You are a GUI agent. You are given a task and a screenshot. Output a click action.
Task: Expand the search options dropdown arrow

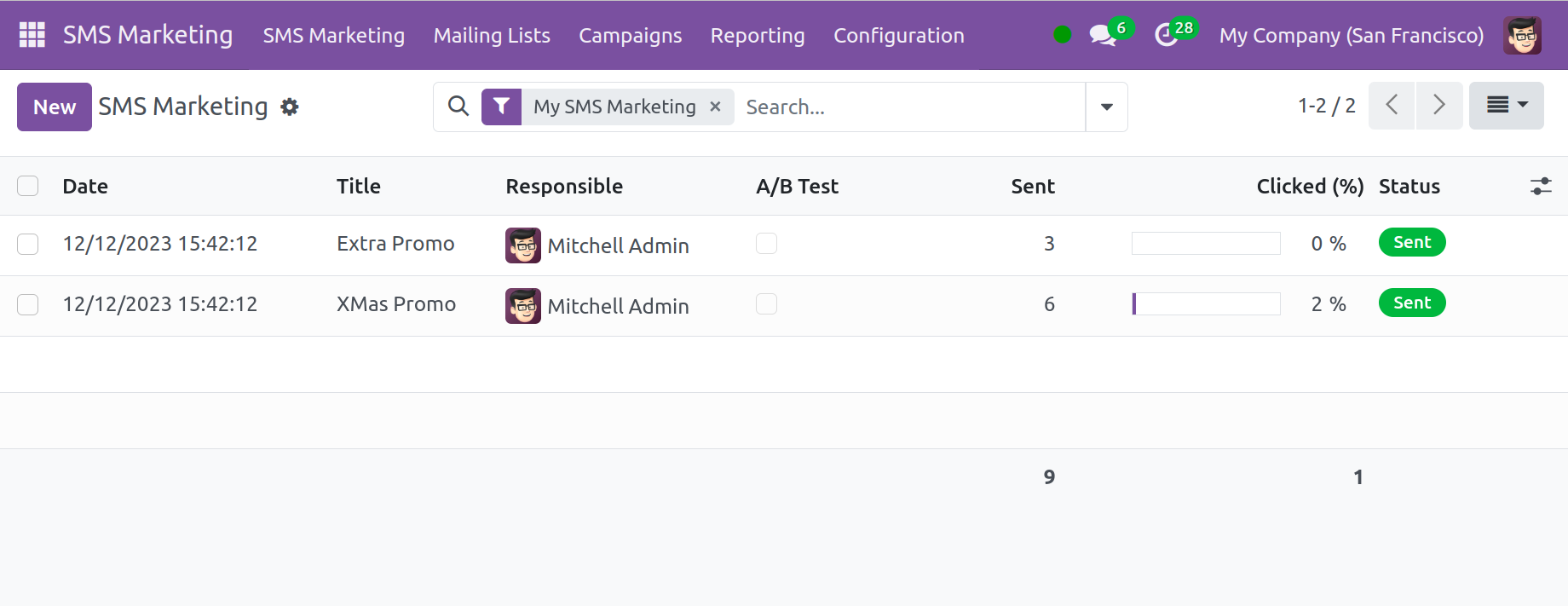click(x=1106, y=107)
